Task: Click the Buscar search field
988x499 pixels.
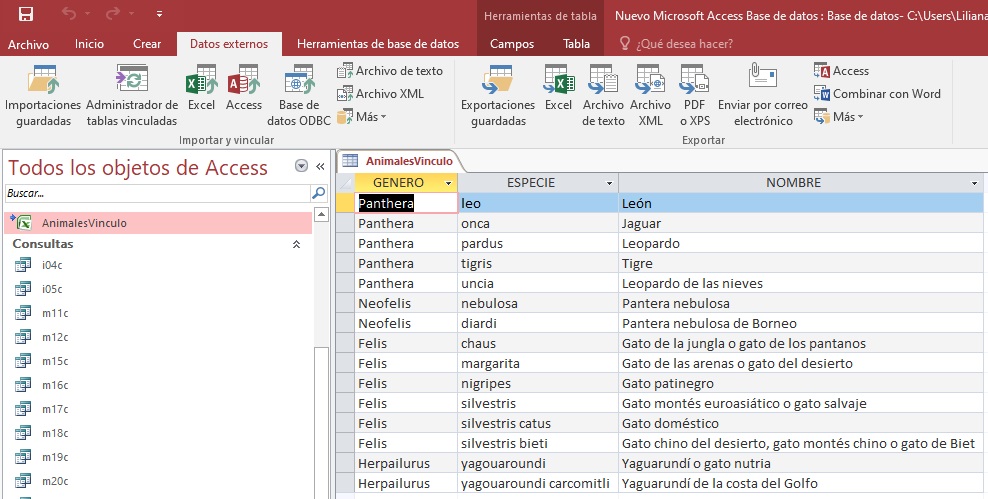Action: pos(158,193)
